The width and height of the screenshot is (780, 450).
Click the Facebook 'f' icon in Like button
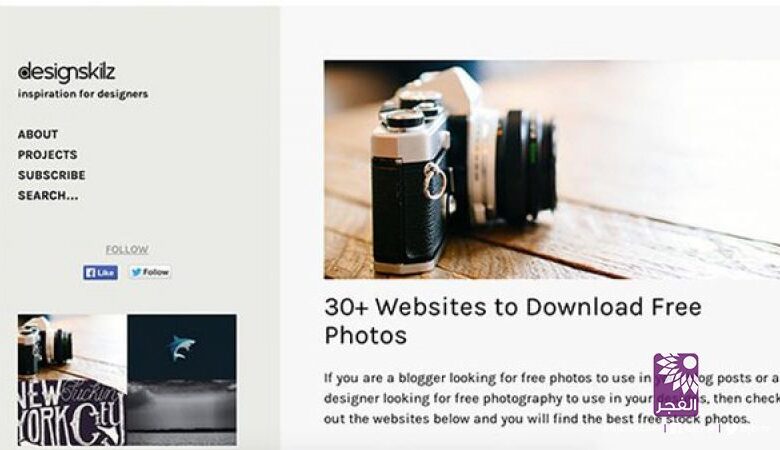(90, 272)
